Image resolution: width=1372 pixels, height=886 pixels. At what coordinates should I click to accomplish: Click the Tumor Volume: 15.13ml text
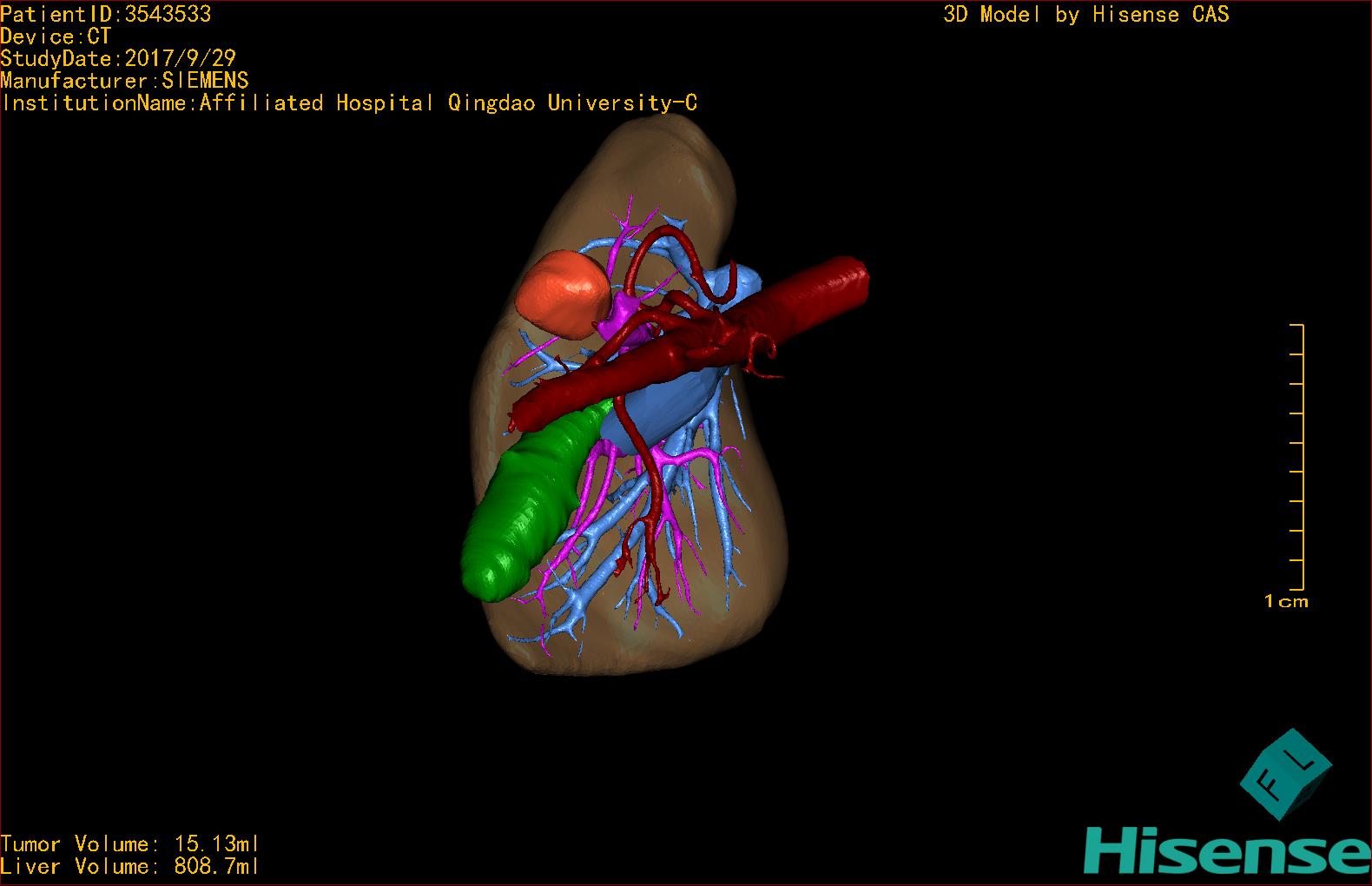(x=129, y=843)
